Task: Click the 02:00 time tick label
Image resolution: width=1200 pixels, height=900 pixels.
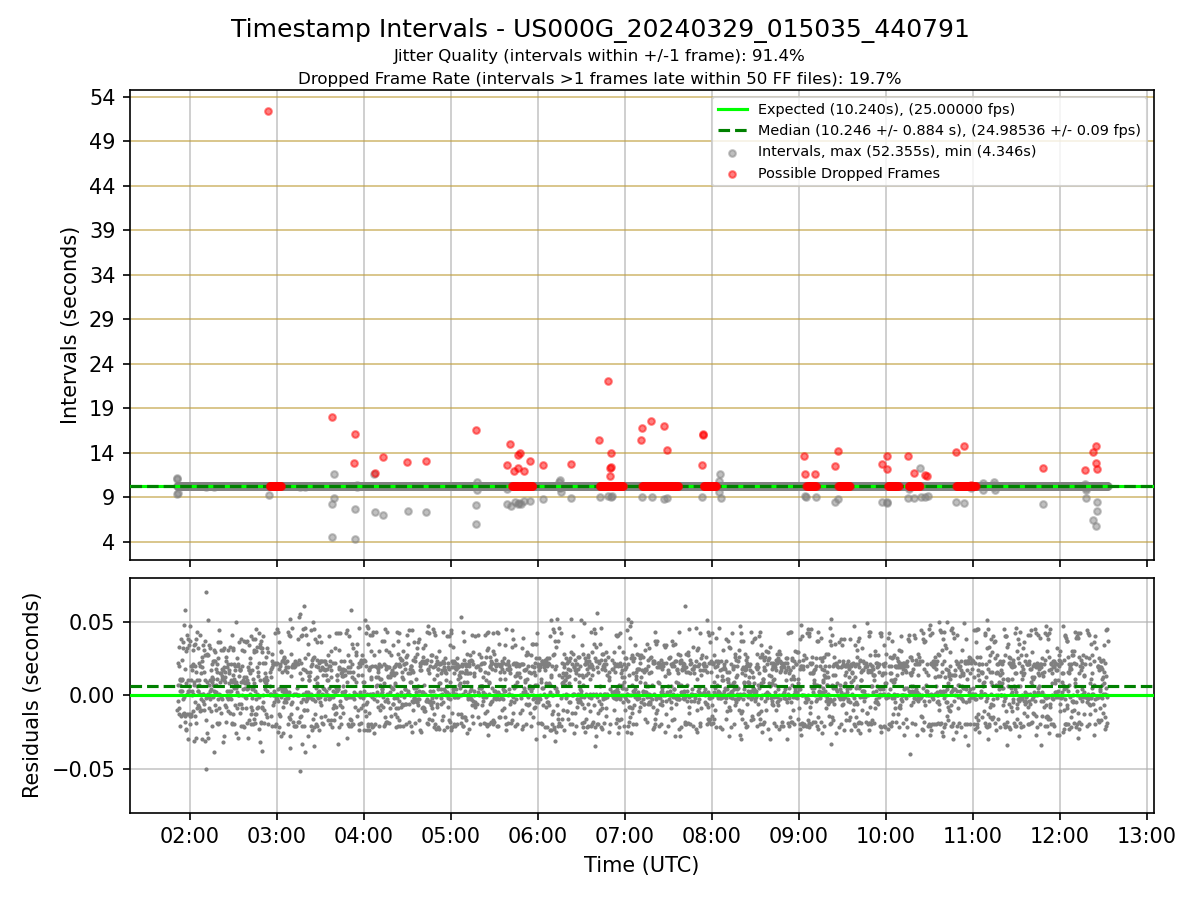Action: [x=190, y=835]
